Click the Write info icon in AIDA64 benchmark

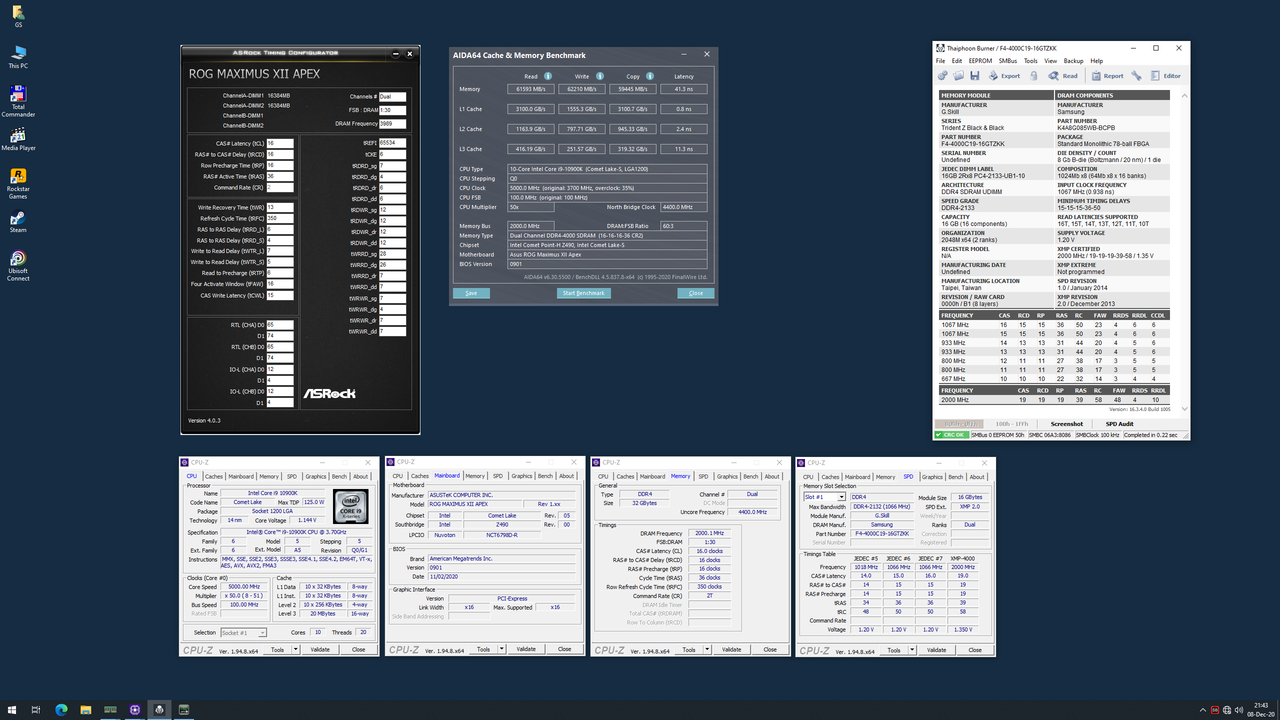[600, 76]
